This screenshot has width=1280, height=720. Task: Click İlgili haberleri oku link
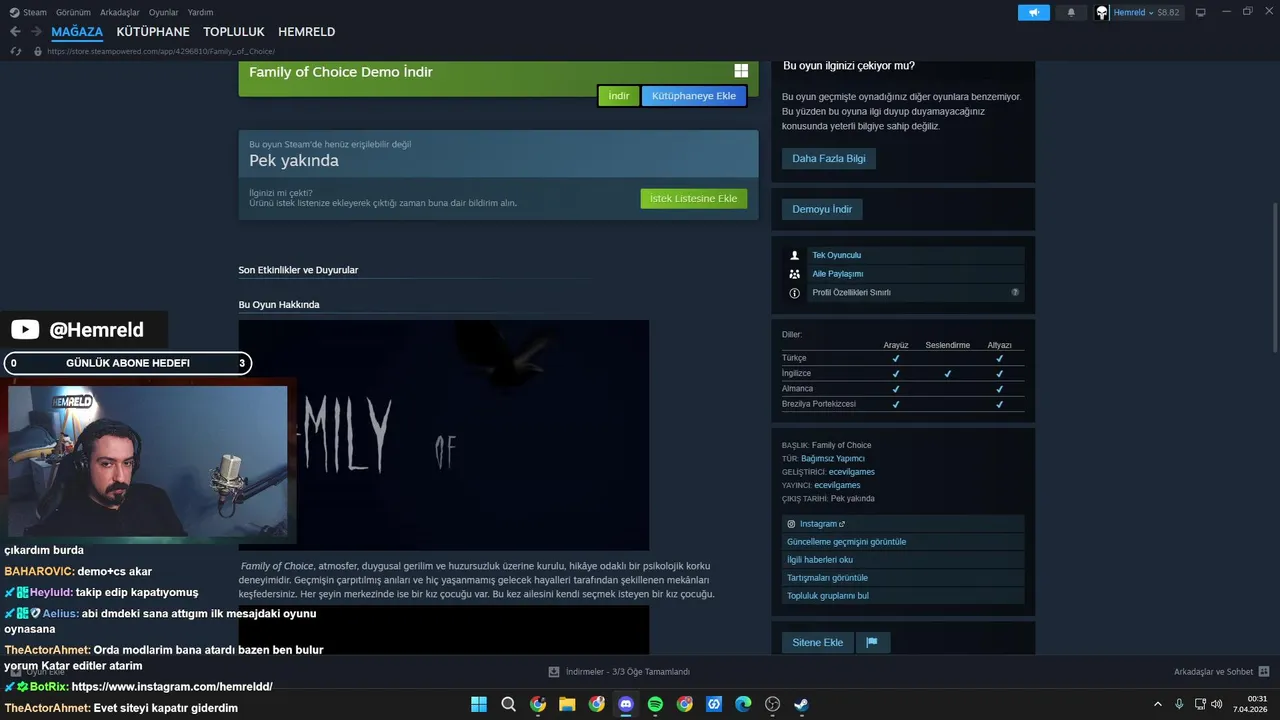click(903, 560)
